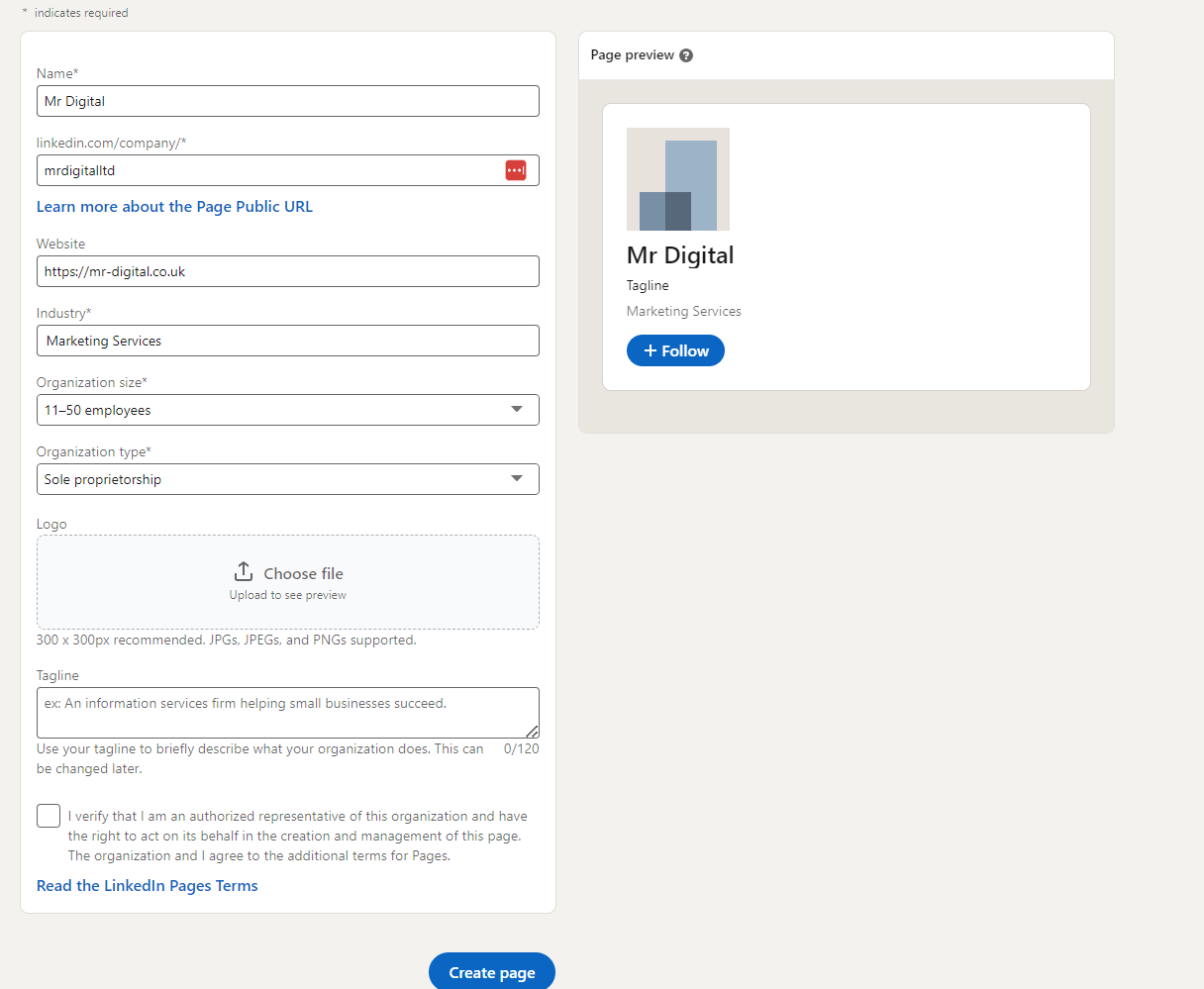Screen dimensions: 1204x989
Task: Click inside the Tagline text area
Action: click(x=287, y=712)
